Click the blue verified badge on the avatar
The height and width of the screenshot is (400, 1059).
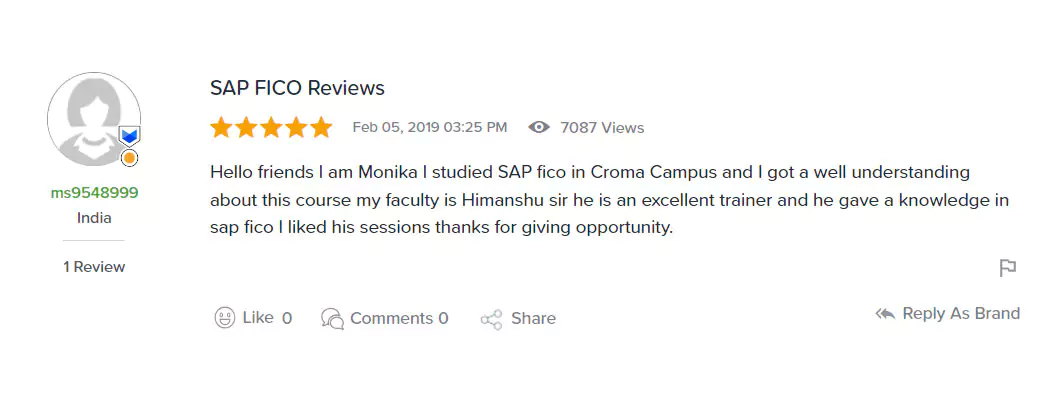point(129,135)
